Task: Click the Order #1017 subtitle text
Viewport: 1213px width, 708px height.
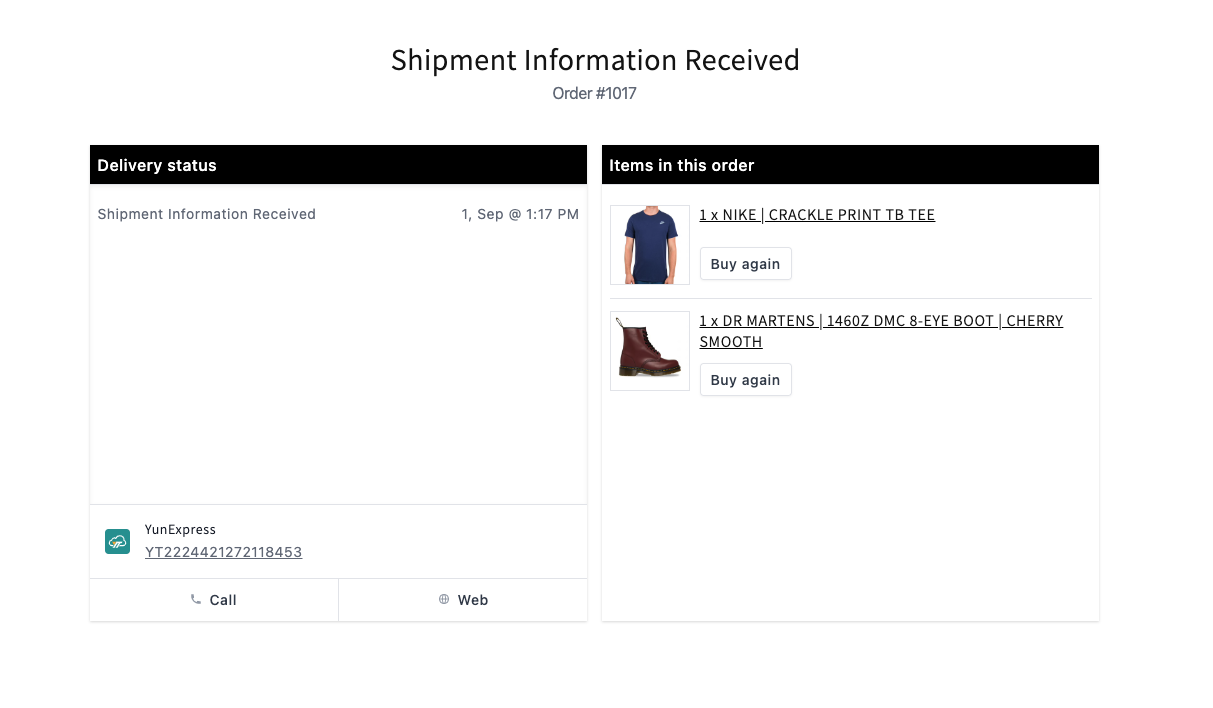Action: 594,94
